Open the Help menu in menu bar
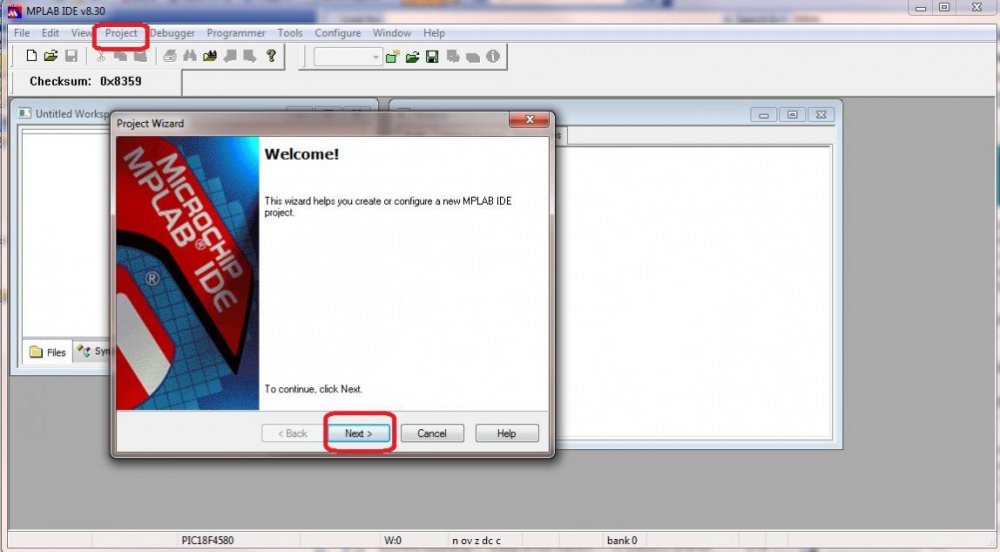The width and height of the screenshot is (1000, 552). point(434,33)
